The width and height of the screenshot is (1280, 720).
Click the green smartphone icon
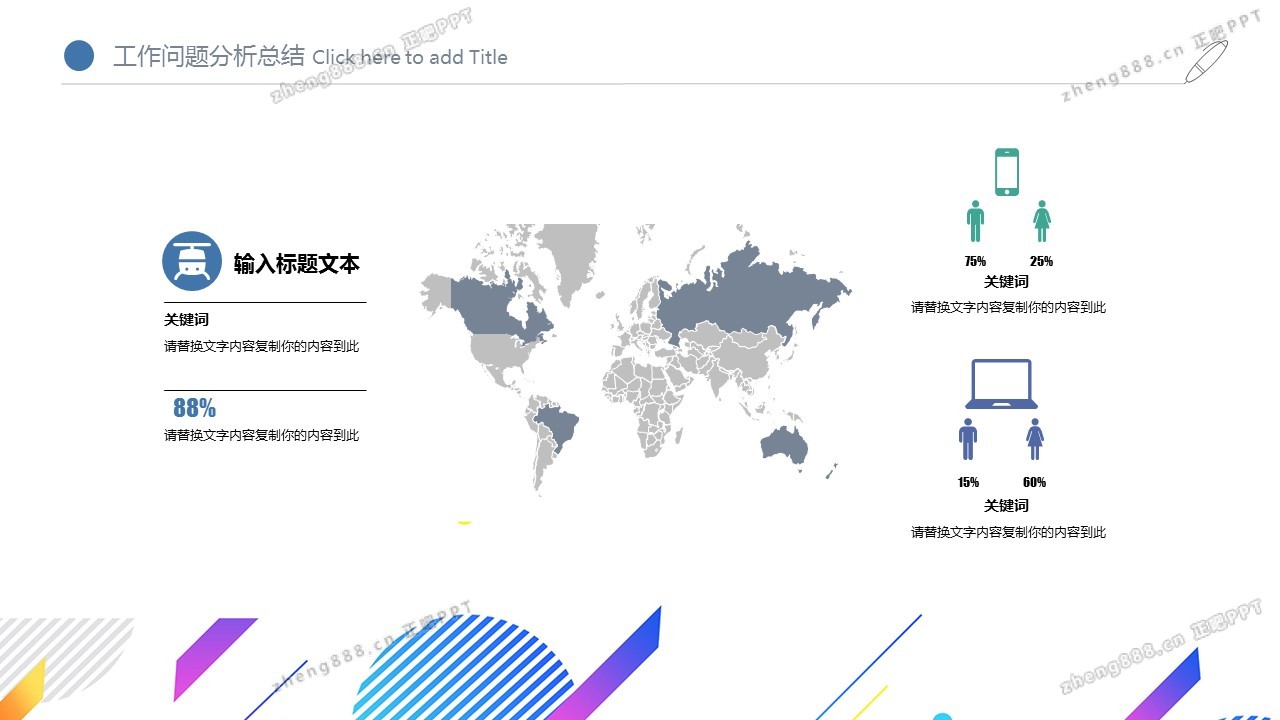point(1006,172)
